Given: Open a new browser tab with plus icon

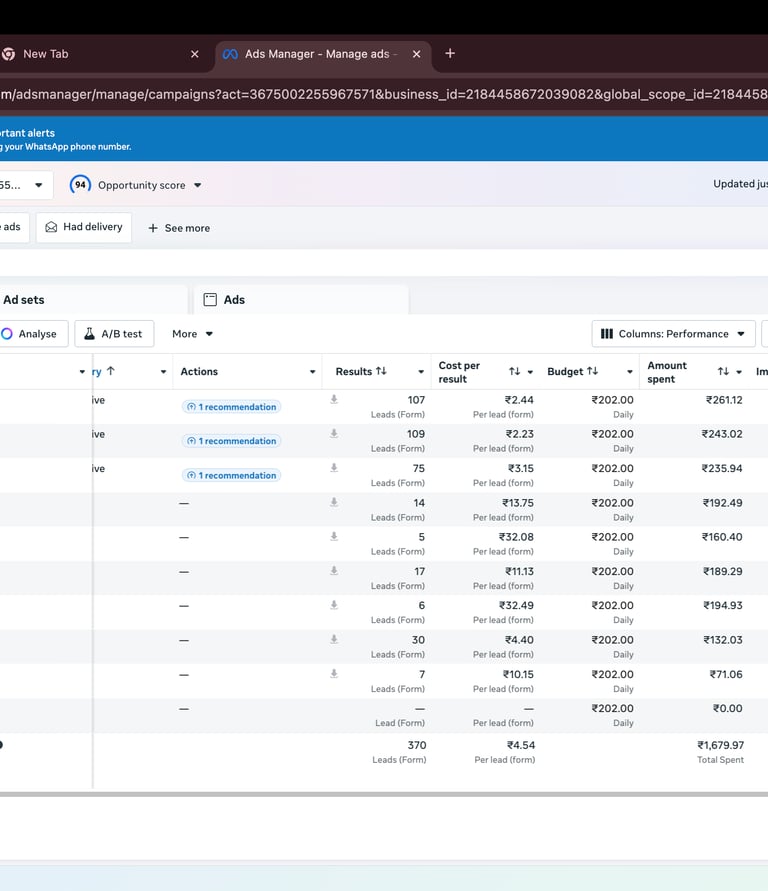Looking at the screenshot, I should [x=450, y=53].
